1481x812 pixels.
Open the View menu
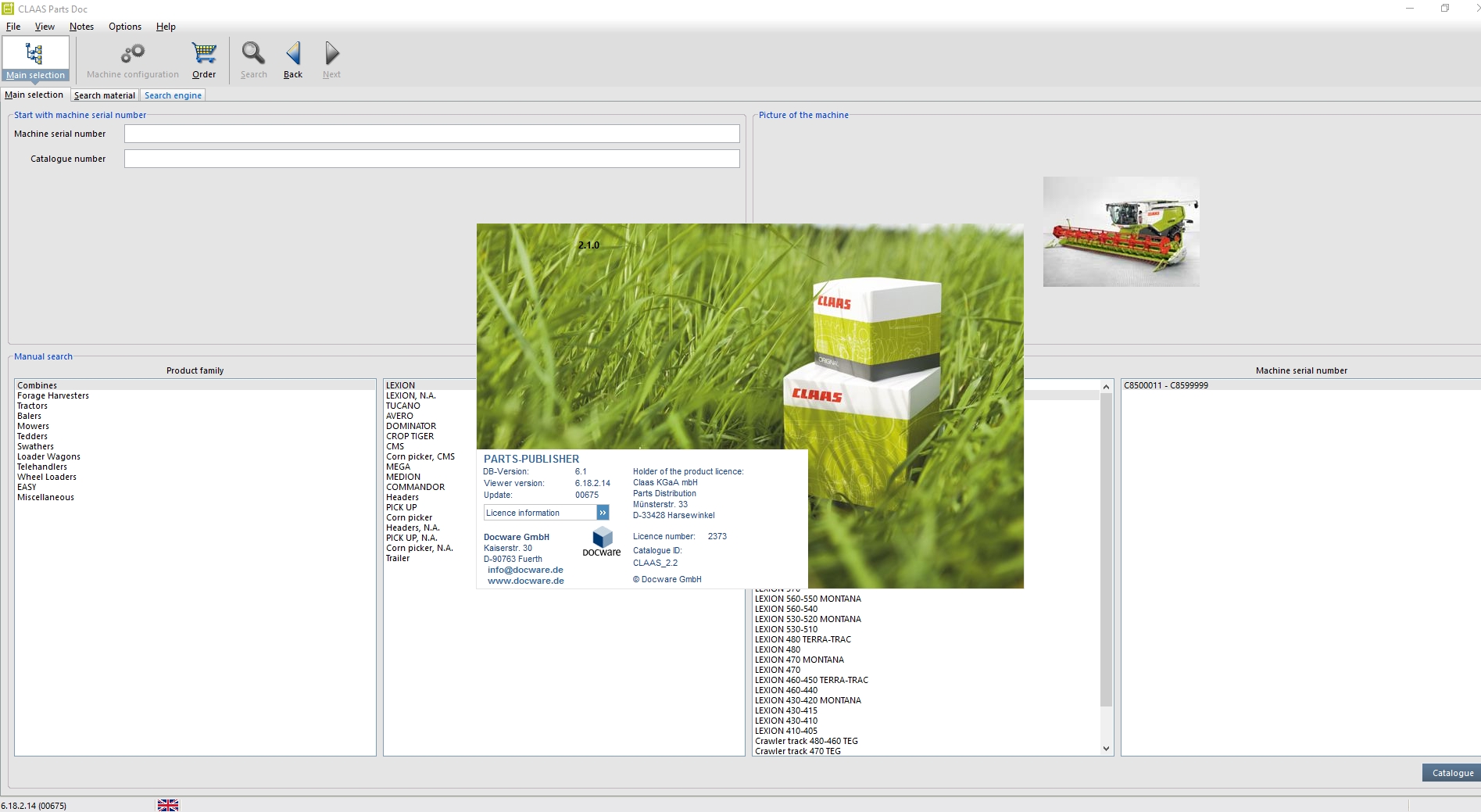click(45, 27)
